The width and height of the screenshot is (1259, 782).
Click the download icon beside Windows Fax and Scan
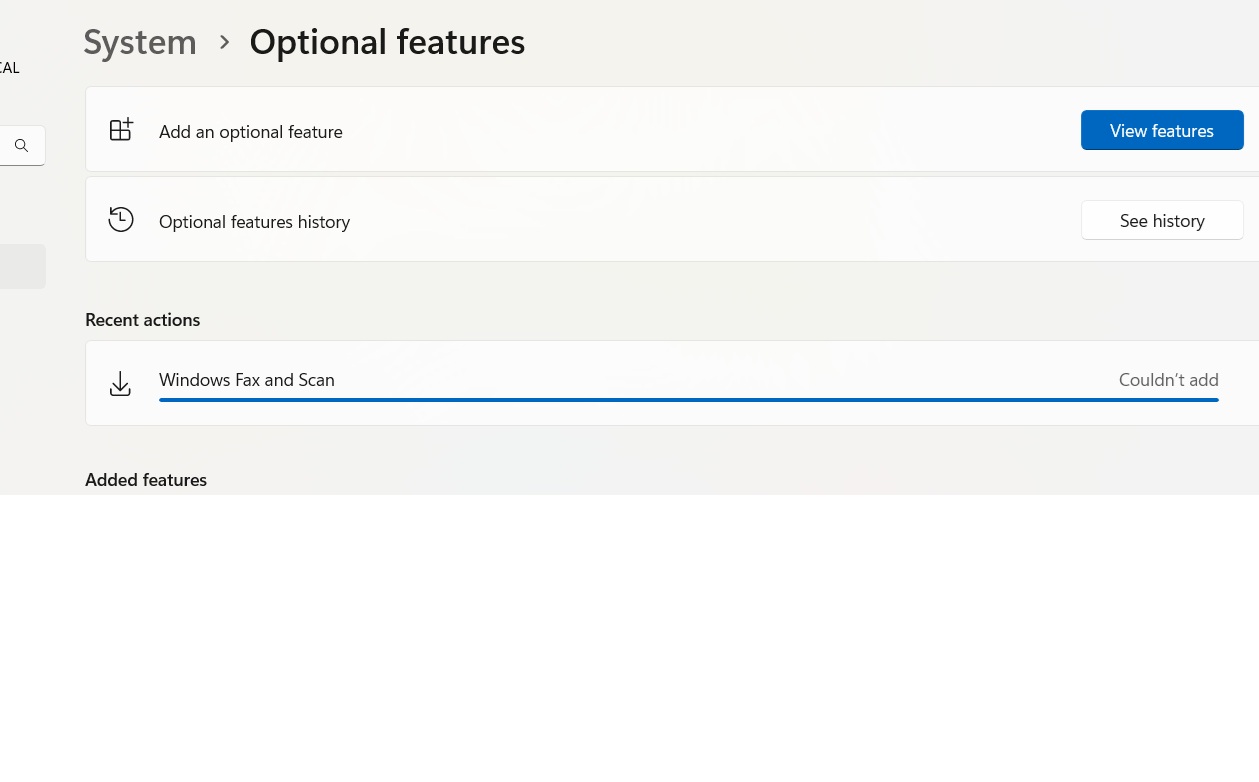pyautogui.click(x=120, y=383)
